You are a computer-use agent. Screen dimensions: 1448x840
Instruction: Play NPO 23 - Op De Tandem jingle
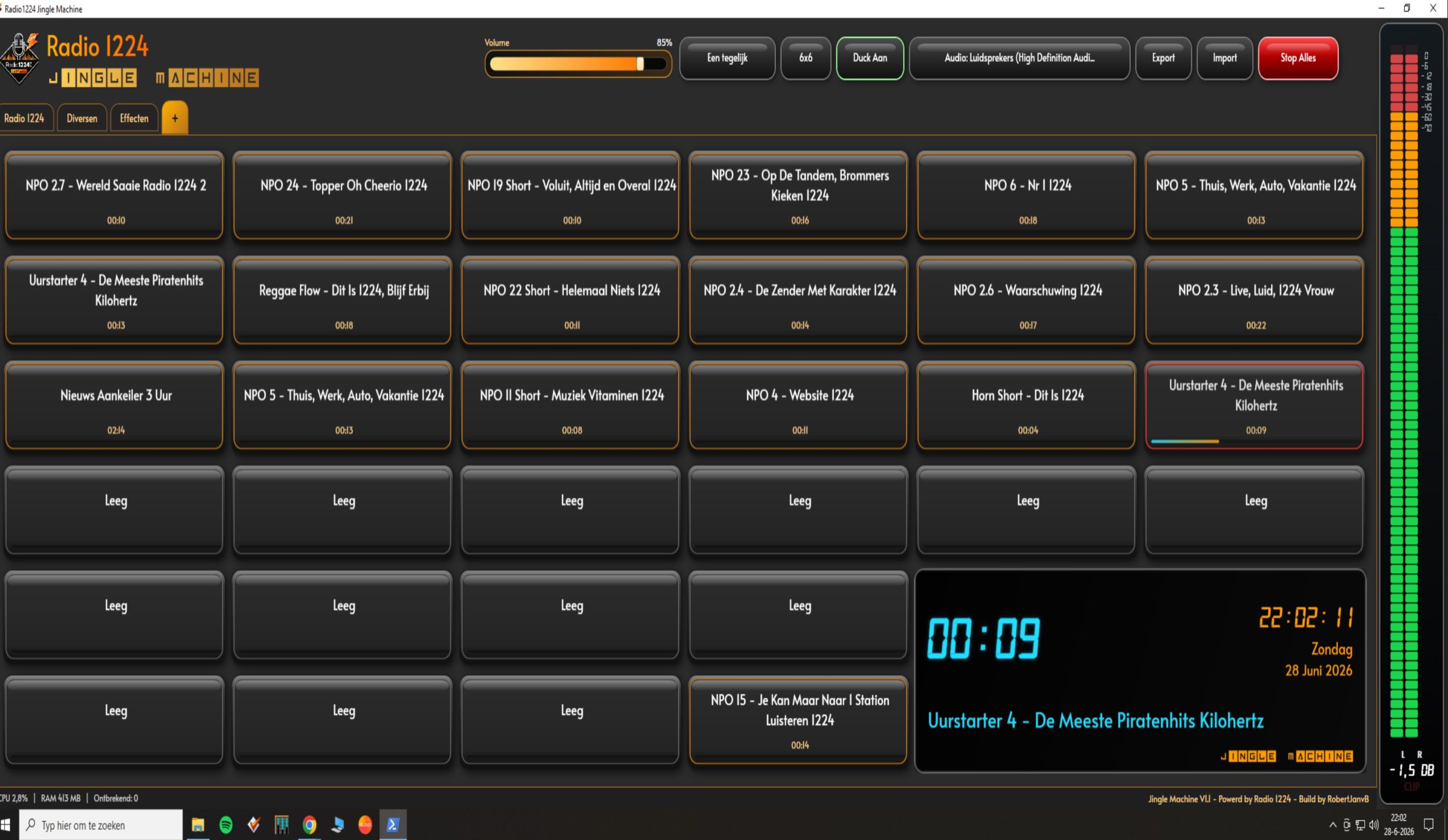(799, 195)
